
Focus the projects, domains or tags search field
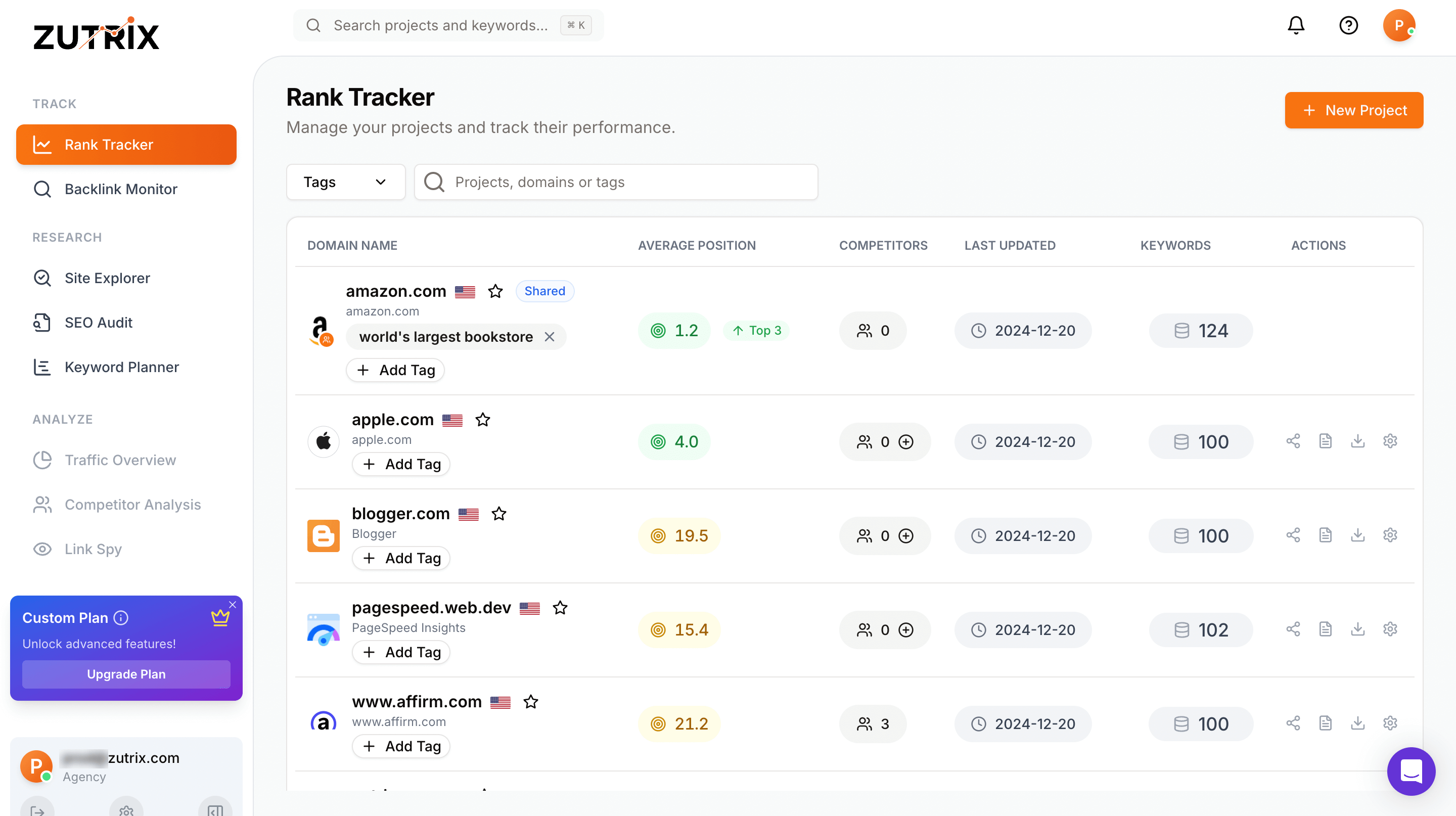616,182
